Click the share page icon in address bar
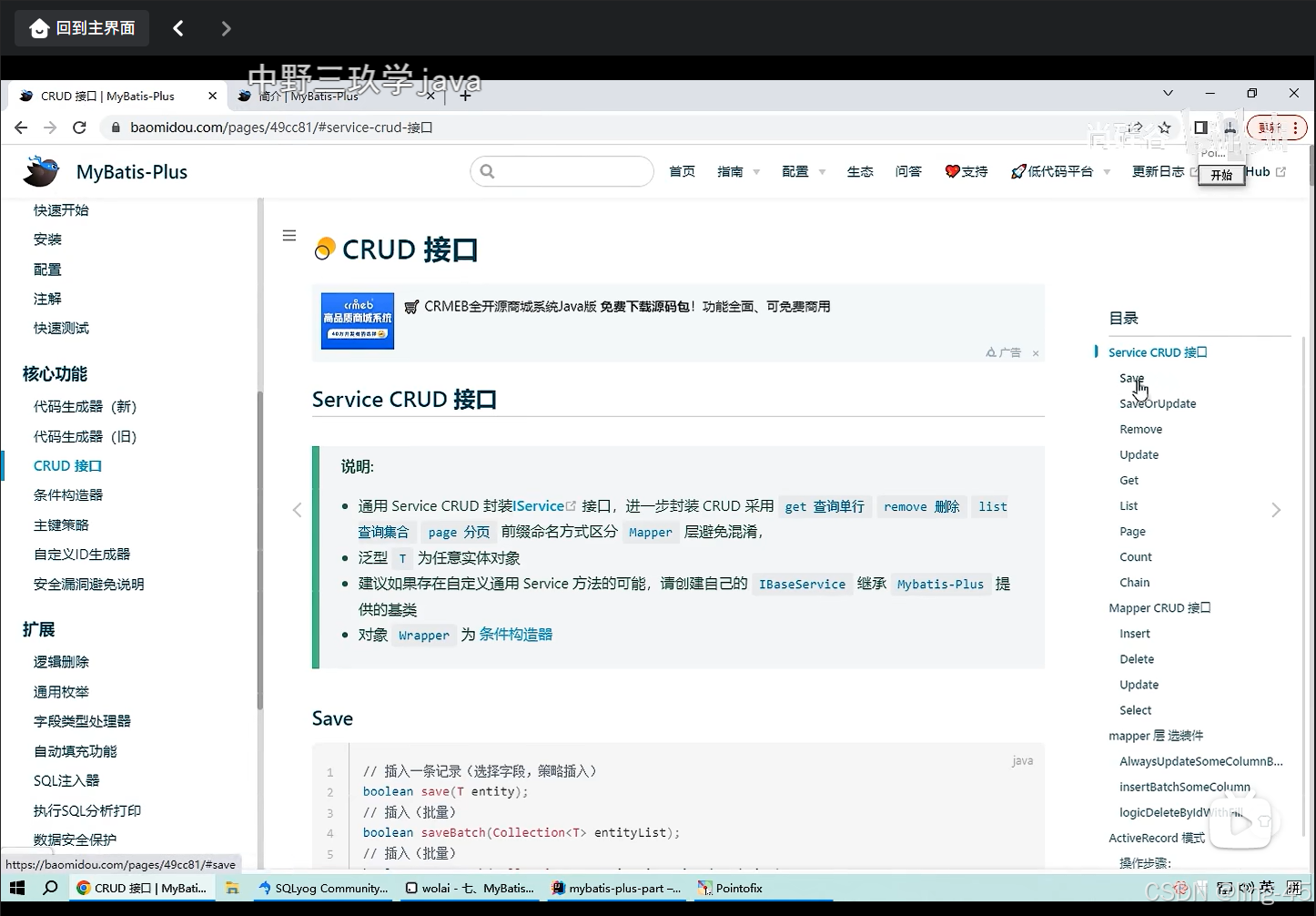This screenshot has width=1316, height=916. [x=1136, y=127]
